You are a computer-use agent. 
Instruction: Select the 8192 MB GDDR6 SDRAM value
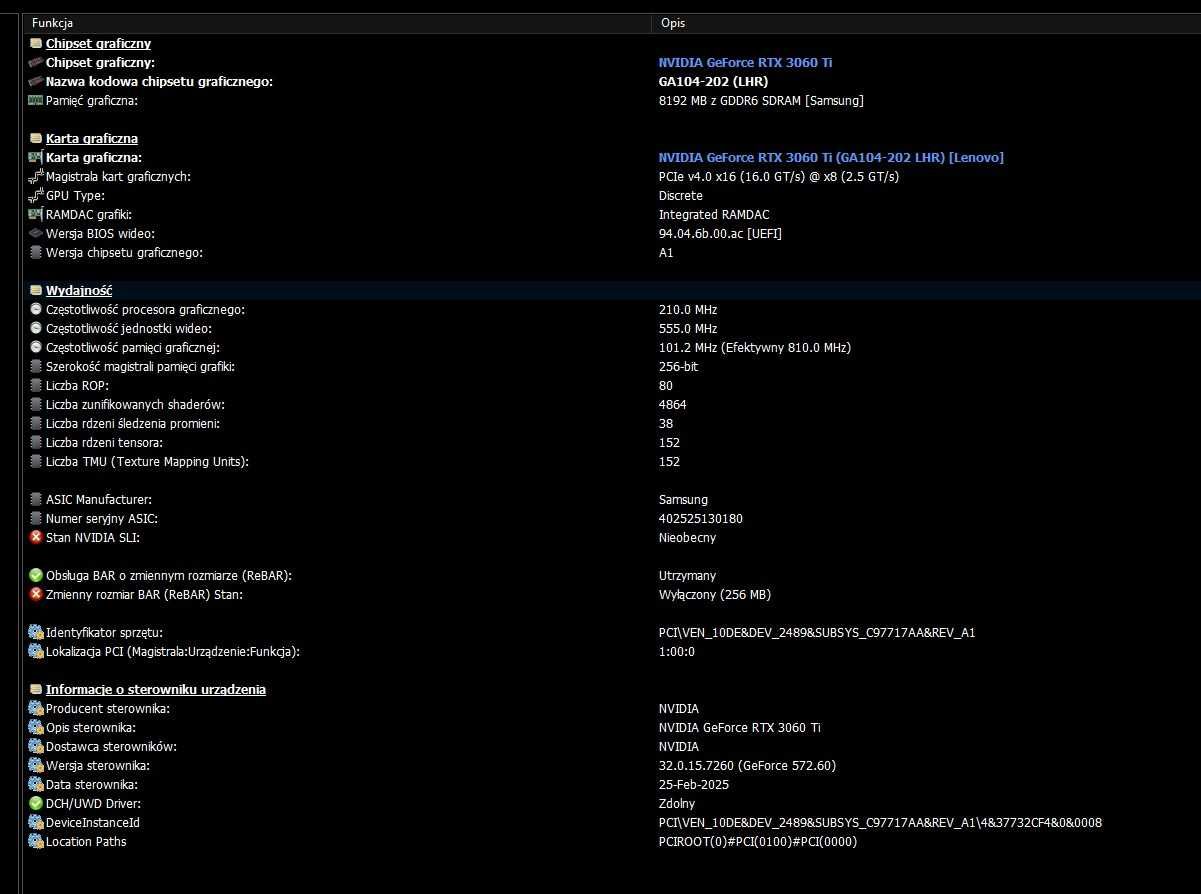(761, 100)
